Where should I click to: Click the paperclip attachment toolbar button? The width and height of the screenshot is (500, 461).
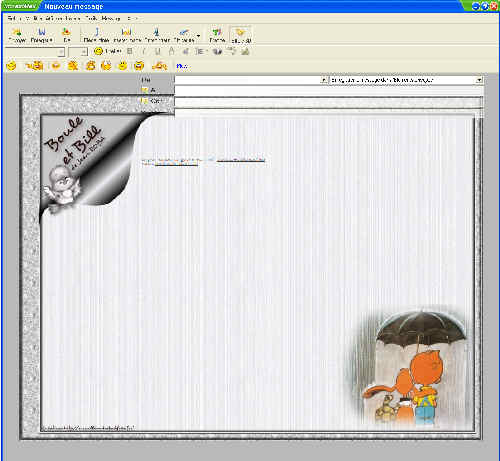tap(96, 35)
